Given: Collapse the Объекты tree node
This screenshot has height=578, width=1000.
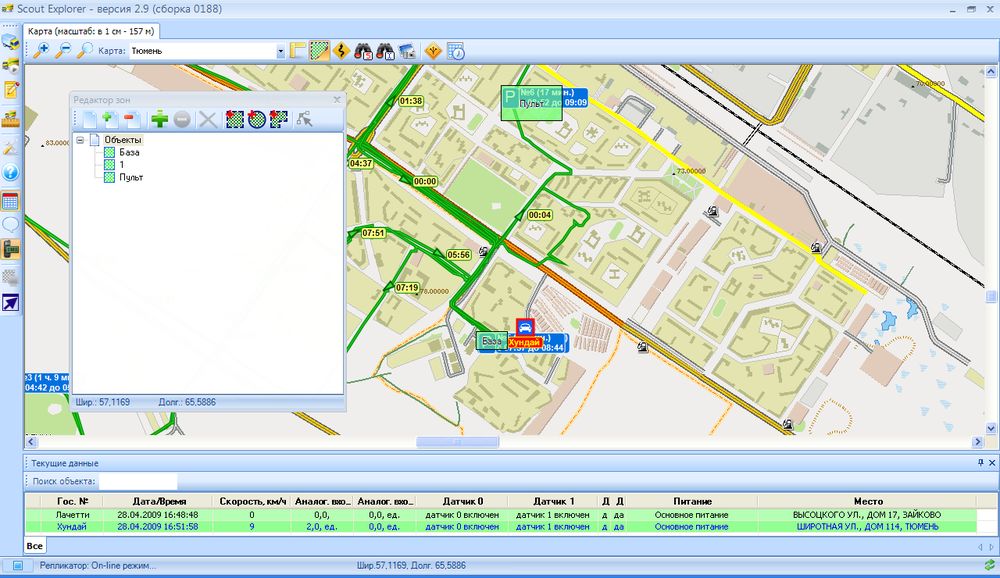Looking at the screenshot, I should pyautogui.click(x=80, y=140).
